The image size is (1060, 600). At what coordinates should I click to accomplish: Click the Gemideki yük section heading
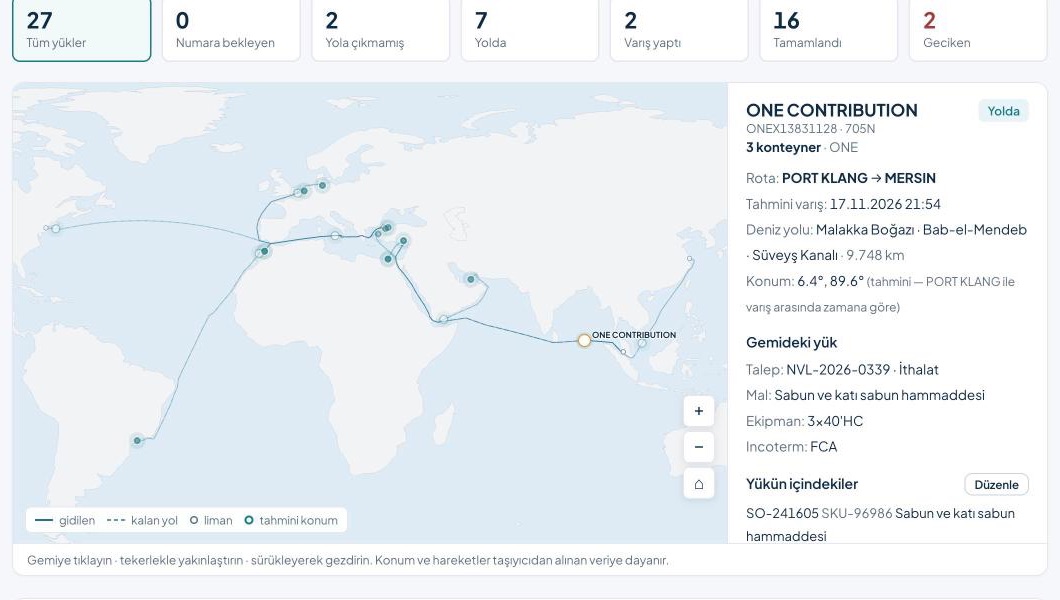pyautogui.click(x=792, y=343)
